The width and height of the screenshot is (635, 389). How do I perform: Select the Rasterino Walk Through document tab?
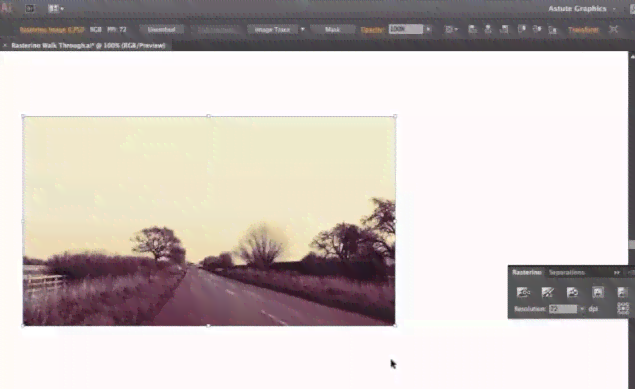tap(88, 46)
